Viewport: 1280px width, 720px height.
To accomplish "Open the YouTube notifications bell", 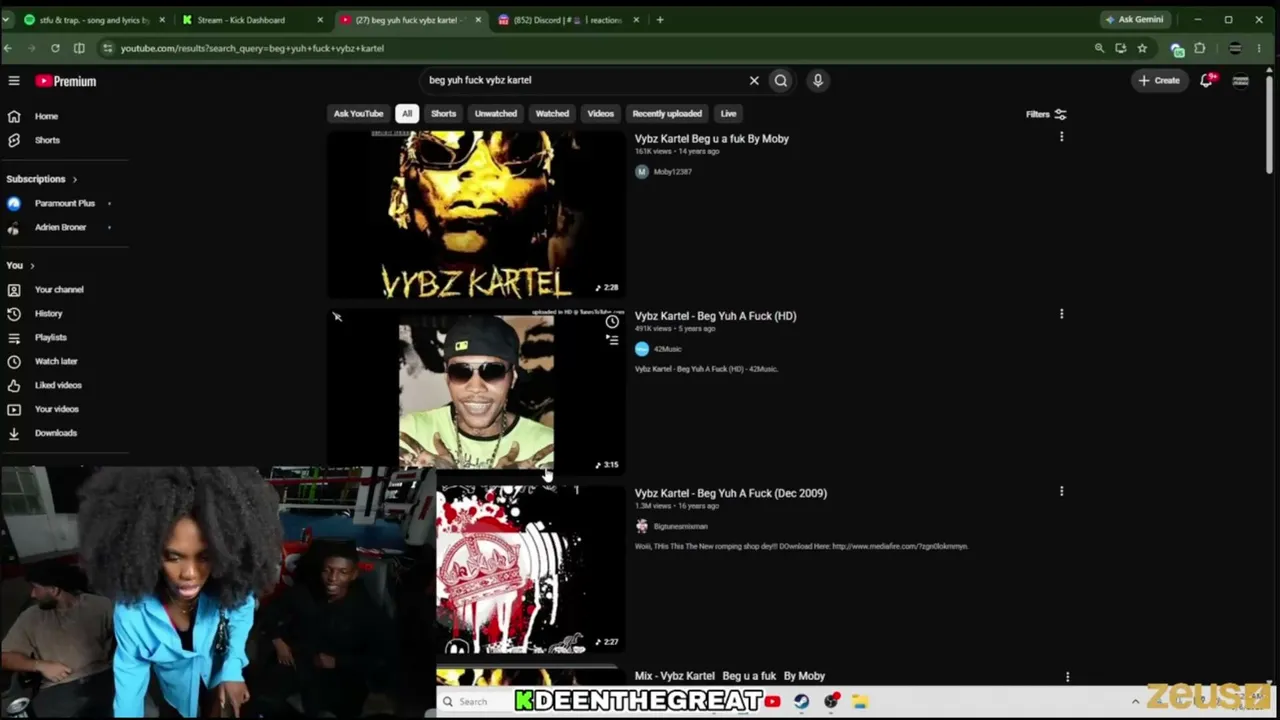I will click(x=1207, y=80).
